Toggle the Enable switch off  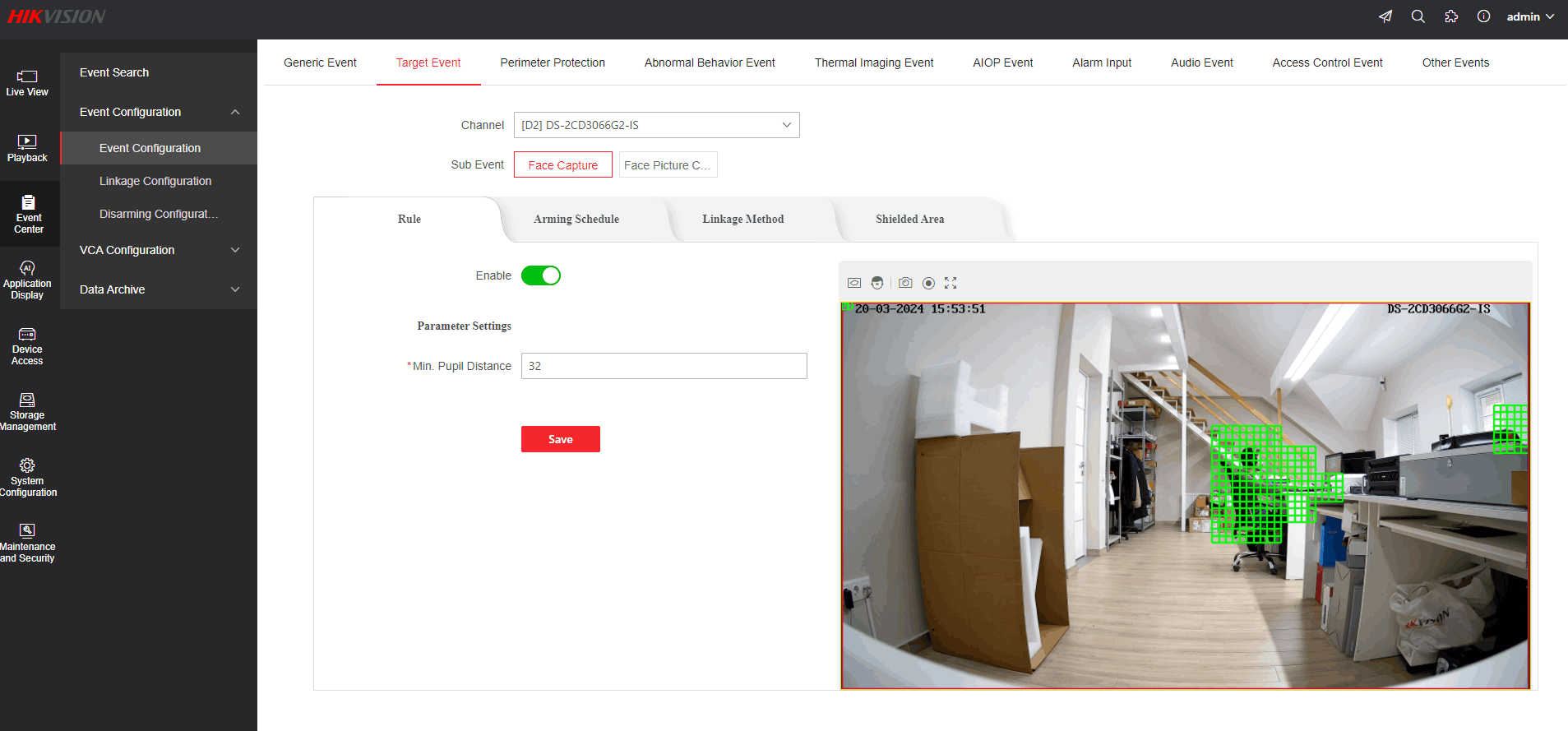click(x=541, y=275)
